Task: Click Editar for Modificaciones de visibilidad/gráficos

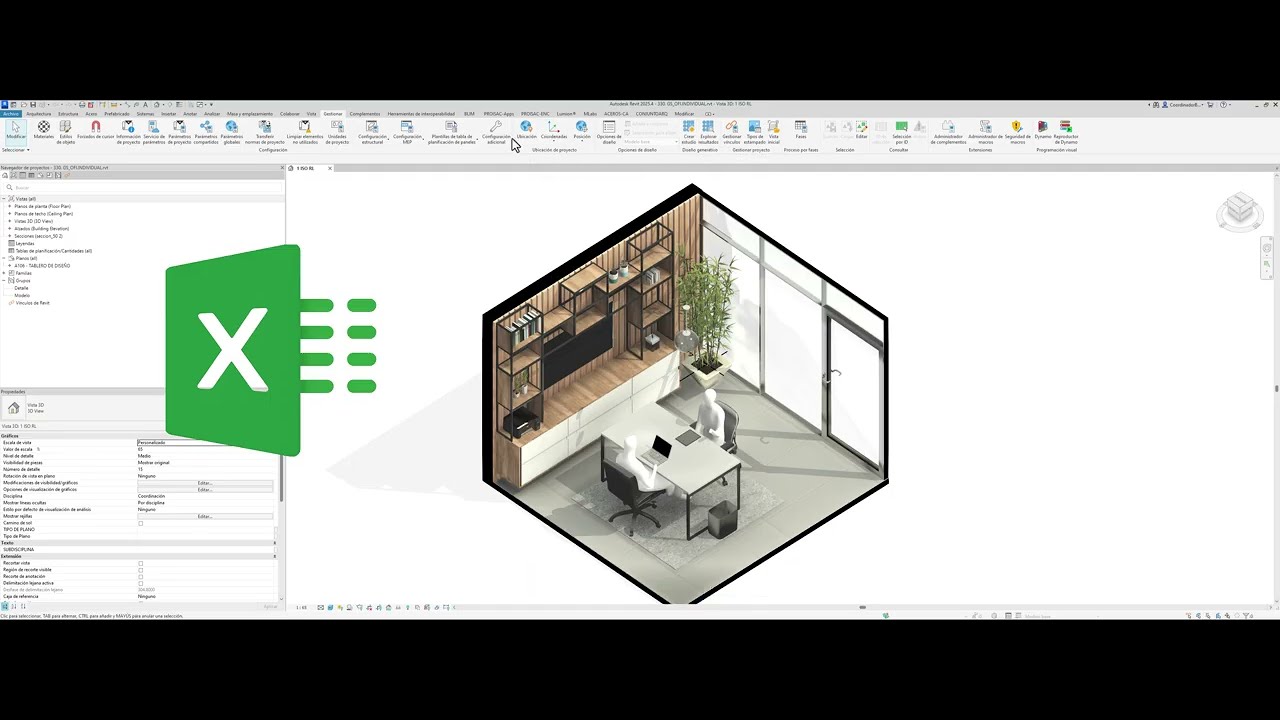Action: click(205, 483)
